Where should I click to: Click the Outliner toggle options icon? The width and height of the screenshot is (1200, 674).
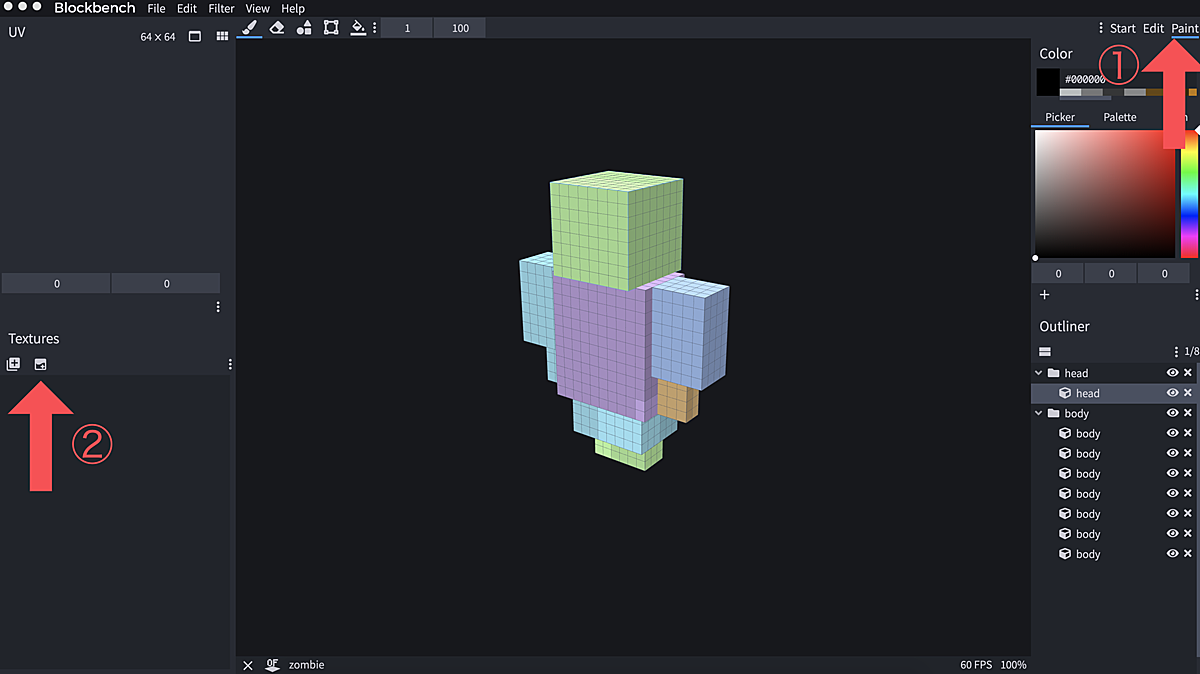point(1045,352)
